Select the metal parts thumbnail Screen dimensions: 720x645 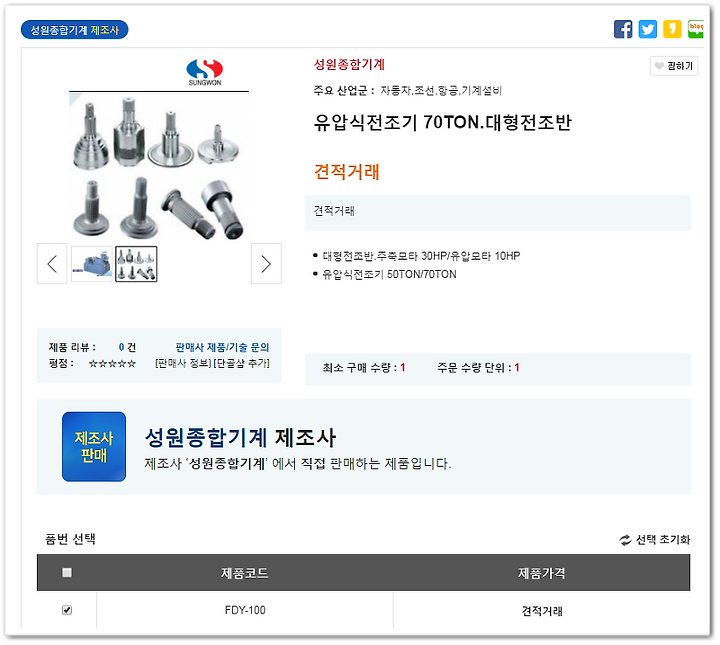pyautogui.click(x=136, y=264)
